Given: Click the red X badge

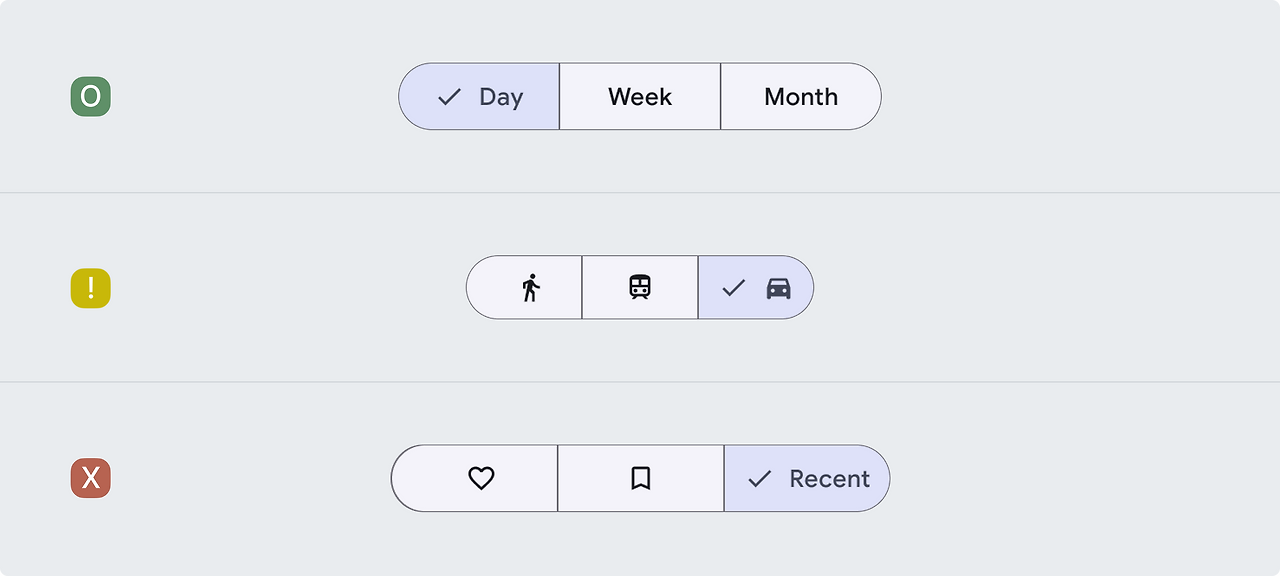Looking at the screenshot, I should point(91,478).
